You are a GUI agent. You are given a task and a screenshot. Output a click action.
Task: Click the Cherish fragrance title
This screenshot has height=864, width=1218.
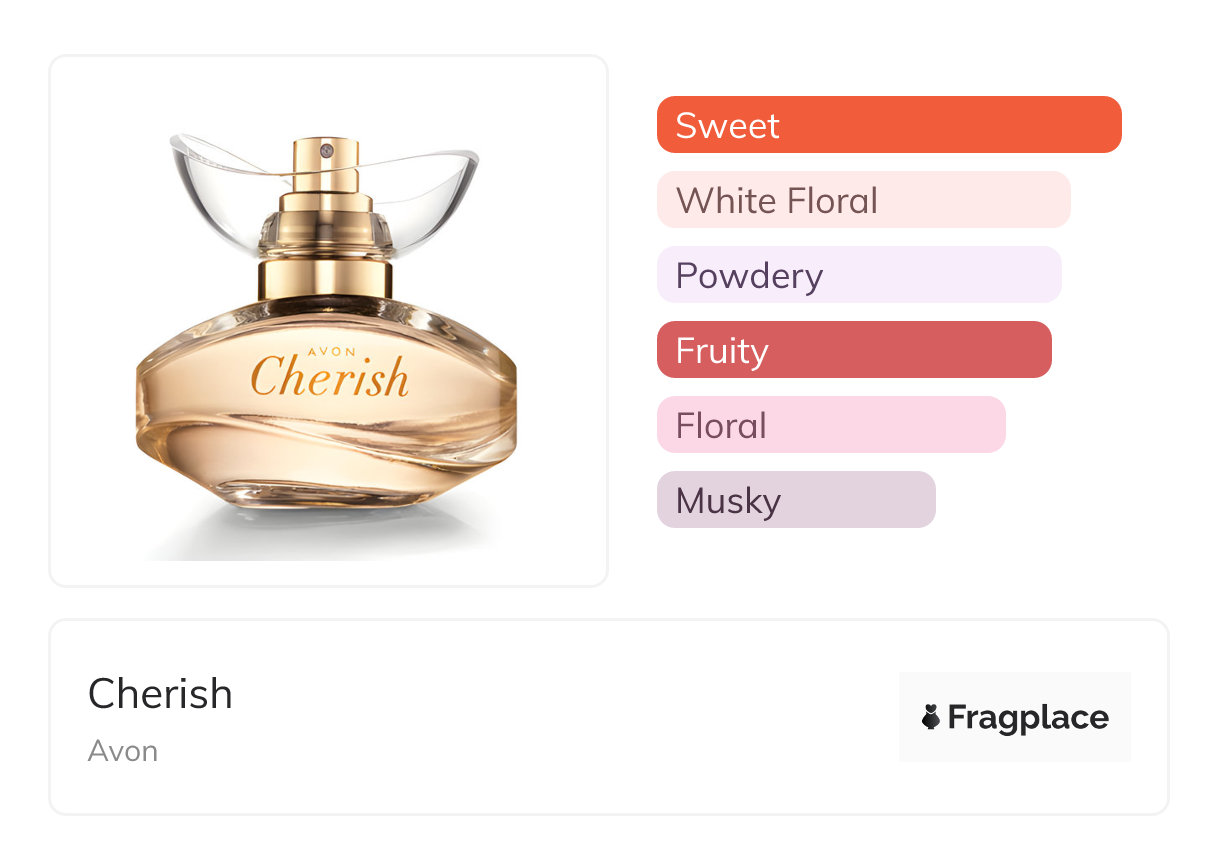(160, 694)
